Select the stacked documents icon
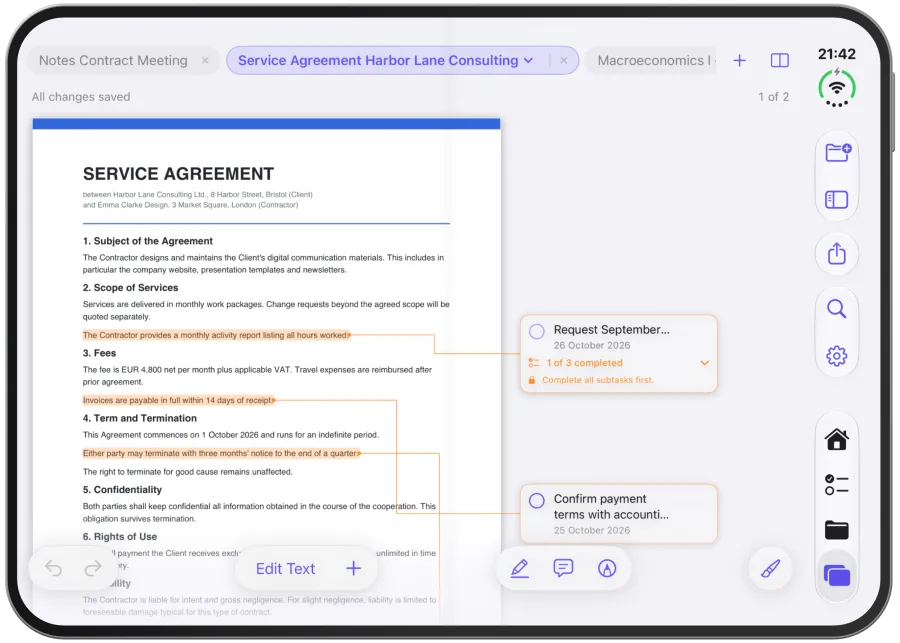The image size is (900, 643). point(836,575)
